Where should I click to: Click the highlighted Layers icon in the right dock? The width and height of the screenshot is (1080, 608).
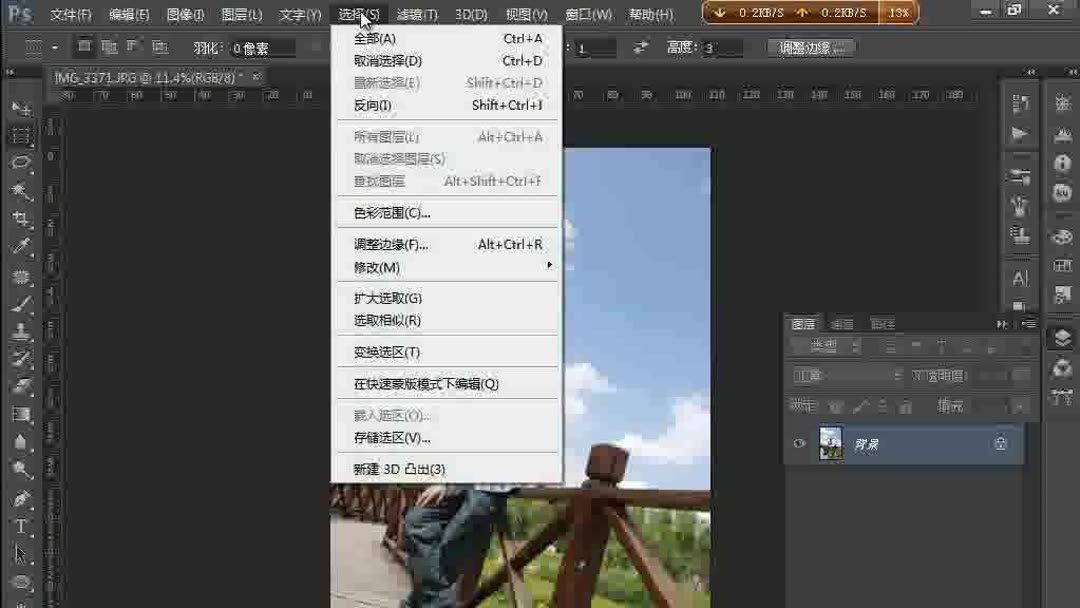tap(1061, 338)
